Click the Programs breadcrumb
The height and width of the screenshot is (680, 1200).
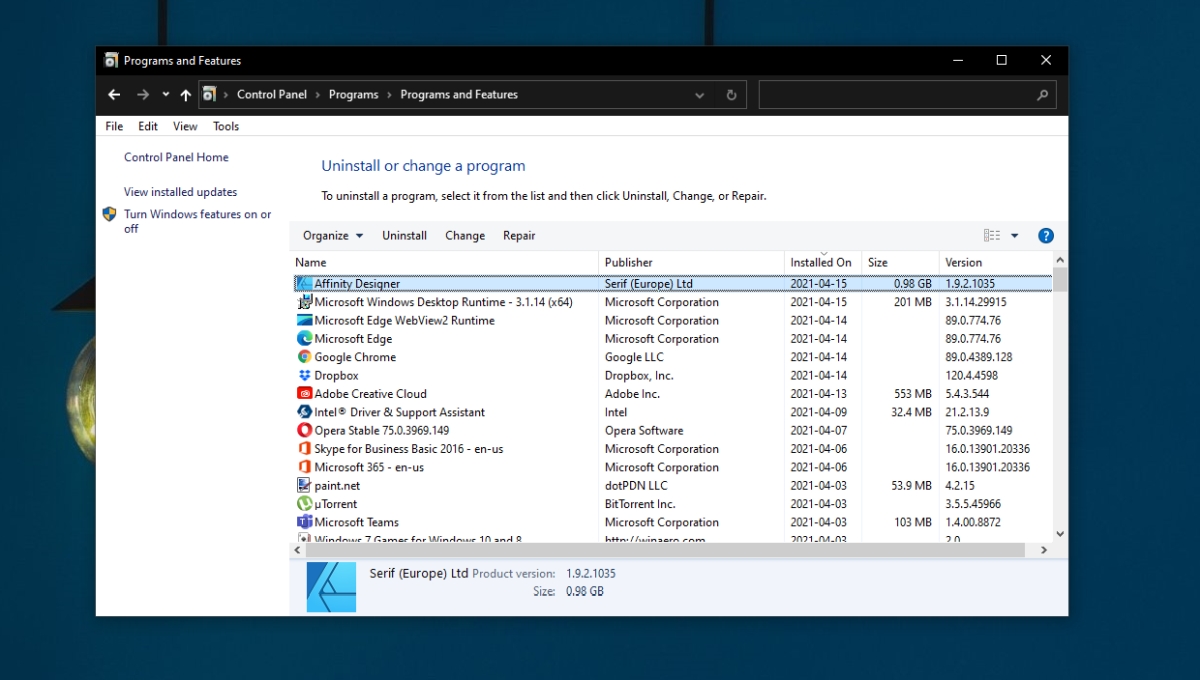pyautogui.click(x=353, y=95)
